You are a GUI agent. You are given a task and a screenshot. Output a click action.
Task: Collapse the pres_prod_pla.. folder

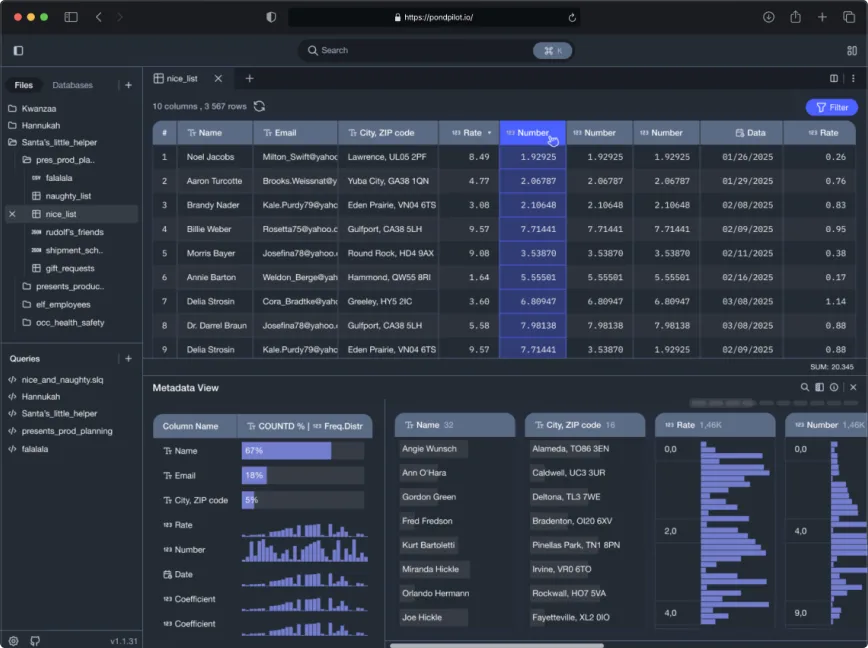point(58,160)
